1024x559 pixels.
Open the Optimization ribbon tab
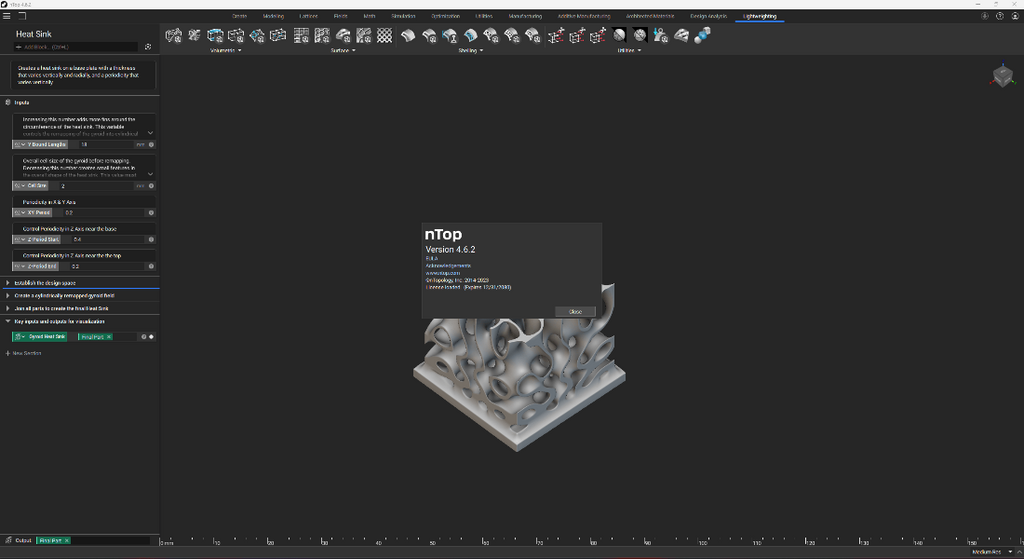point(445,16)
